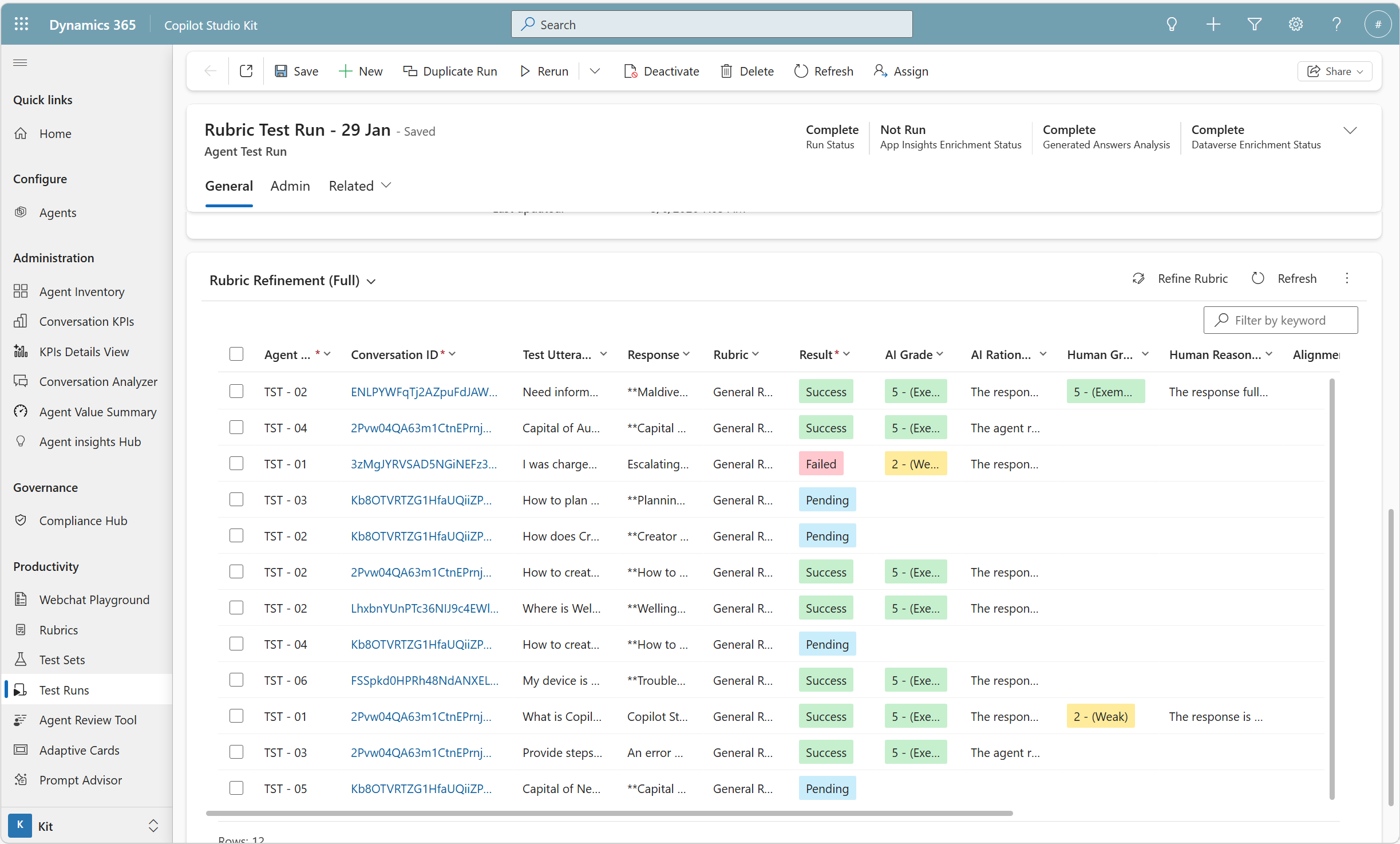Image resolution: width=1400 pixels, height=844 pixels.
Task: Click the Share button
Action: coord(1334,71)
